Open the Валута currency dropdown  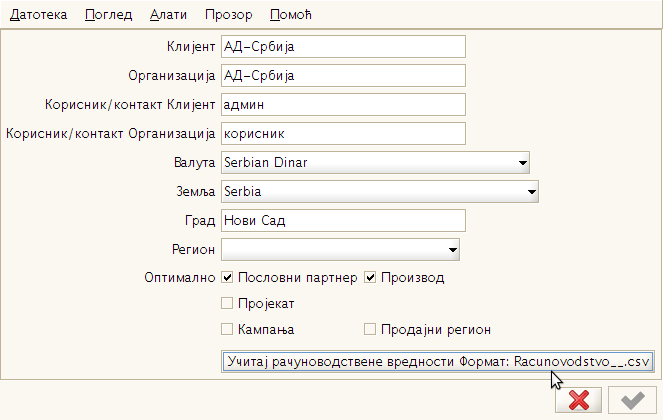point(375,163)
